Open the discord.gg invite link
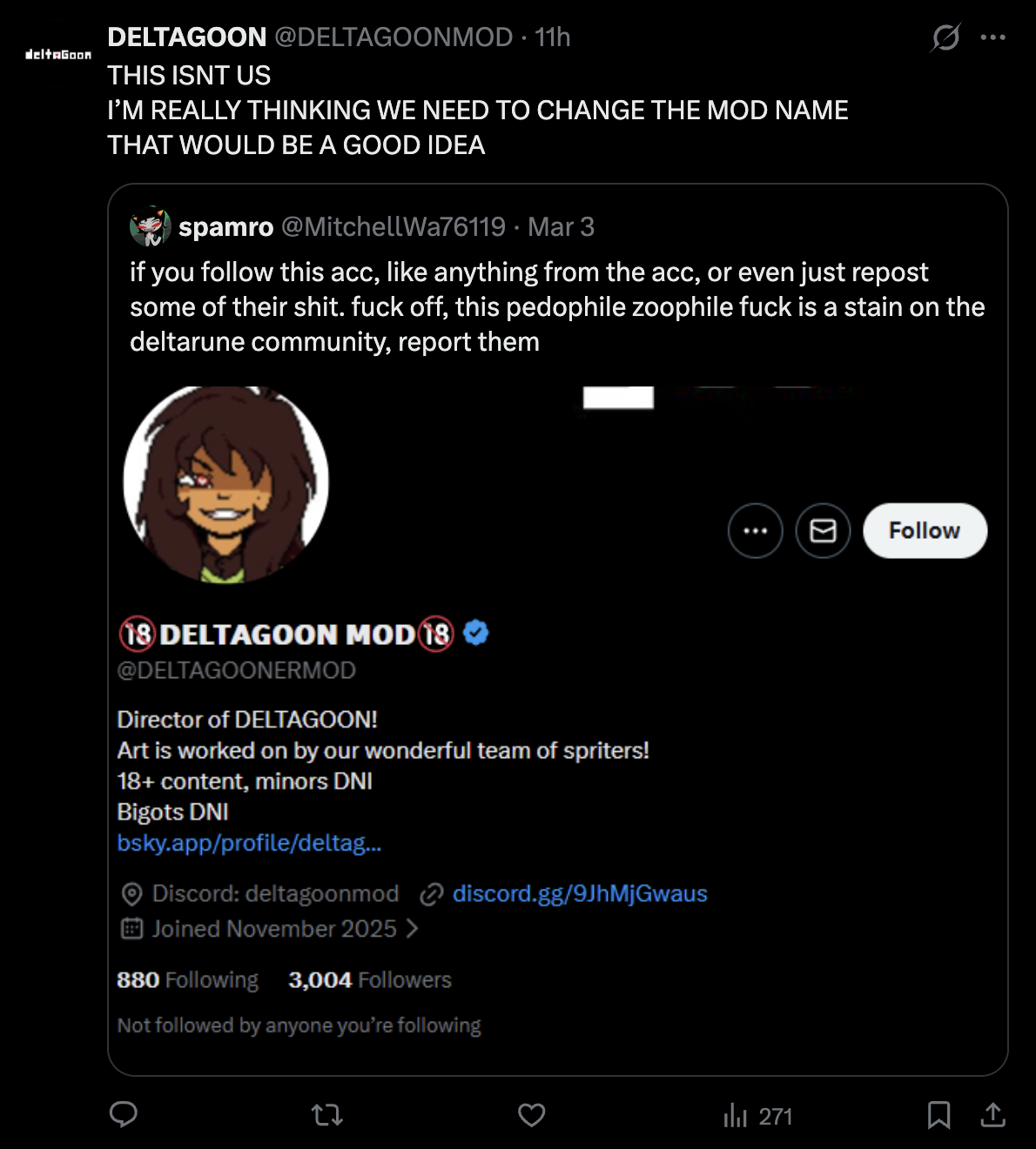This screenshot has height=1149, width=1036. [579, 894]
